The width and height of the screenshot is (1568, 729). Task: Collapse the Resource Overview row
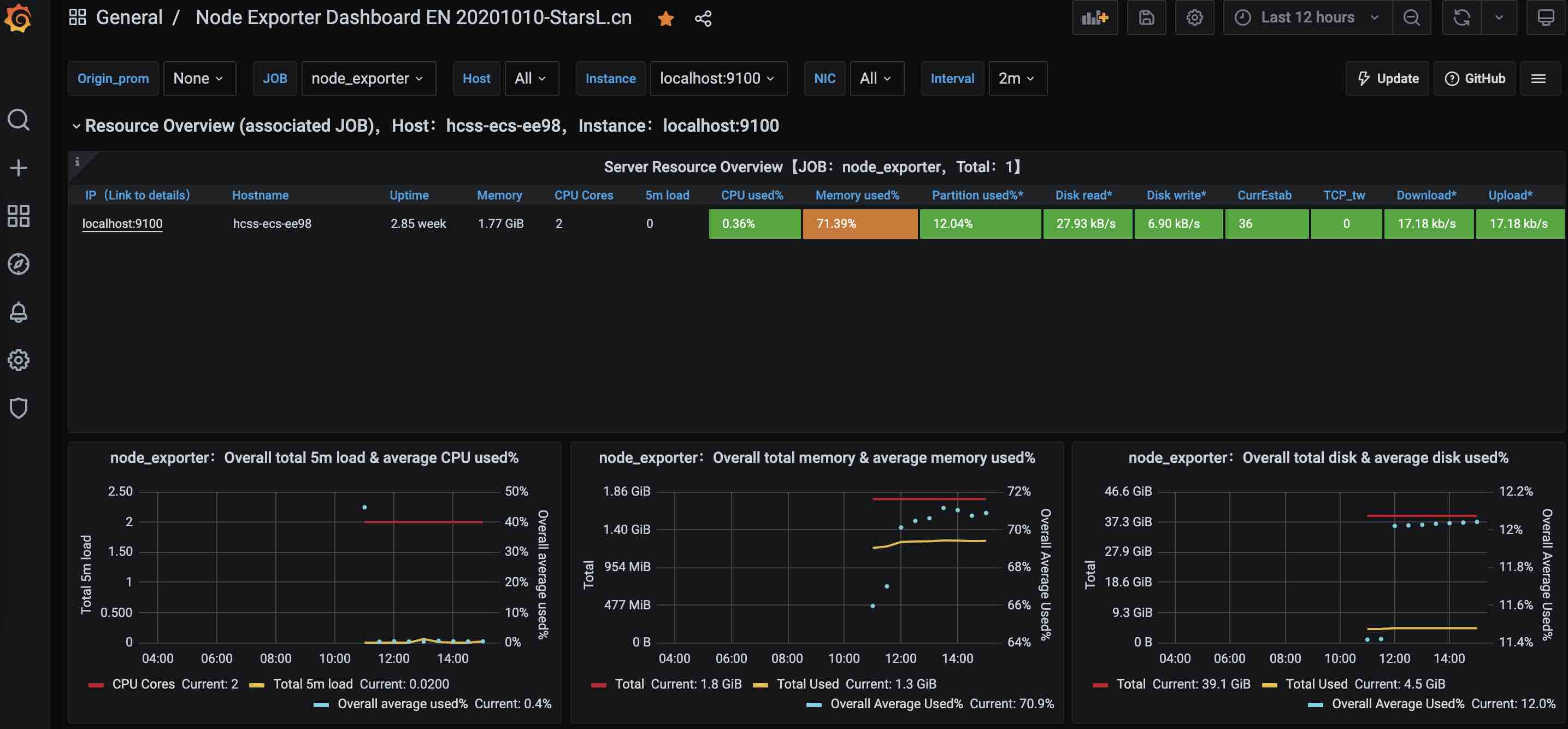[x=76, y=126]
